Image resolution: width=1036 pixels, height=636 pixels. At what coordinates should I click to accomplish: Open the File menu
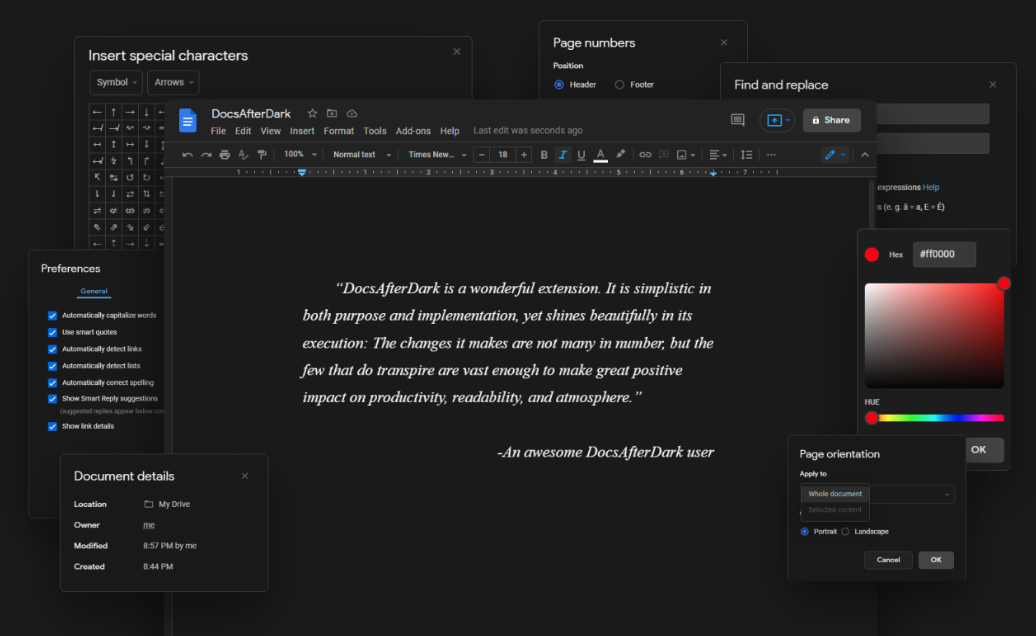(218, 131)
